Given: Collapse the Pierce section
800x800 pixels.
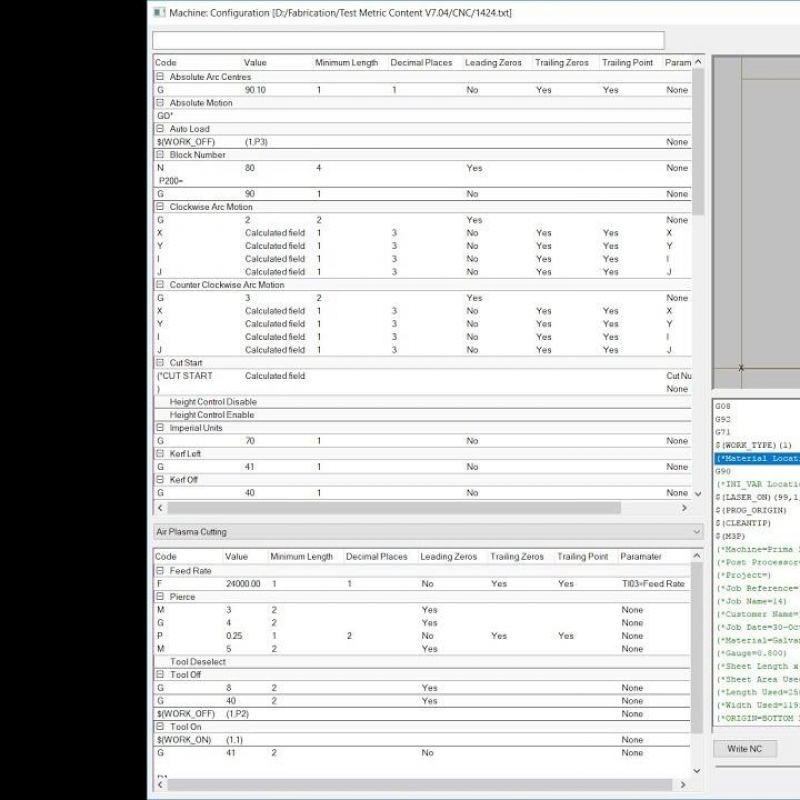Looking at the screenshot, I should point(160,597).
